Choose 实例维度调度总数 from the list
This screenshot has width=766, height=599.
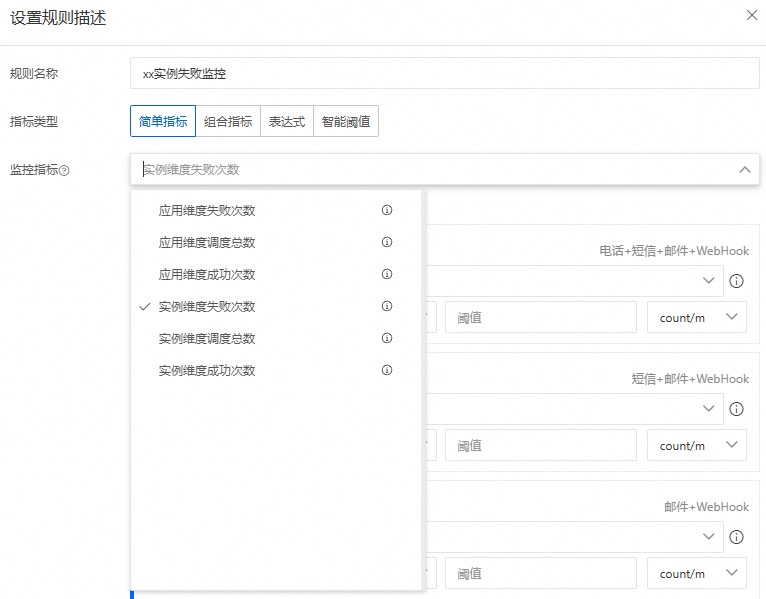point(276,339)
